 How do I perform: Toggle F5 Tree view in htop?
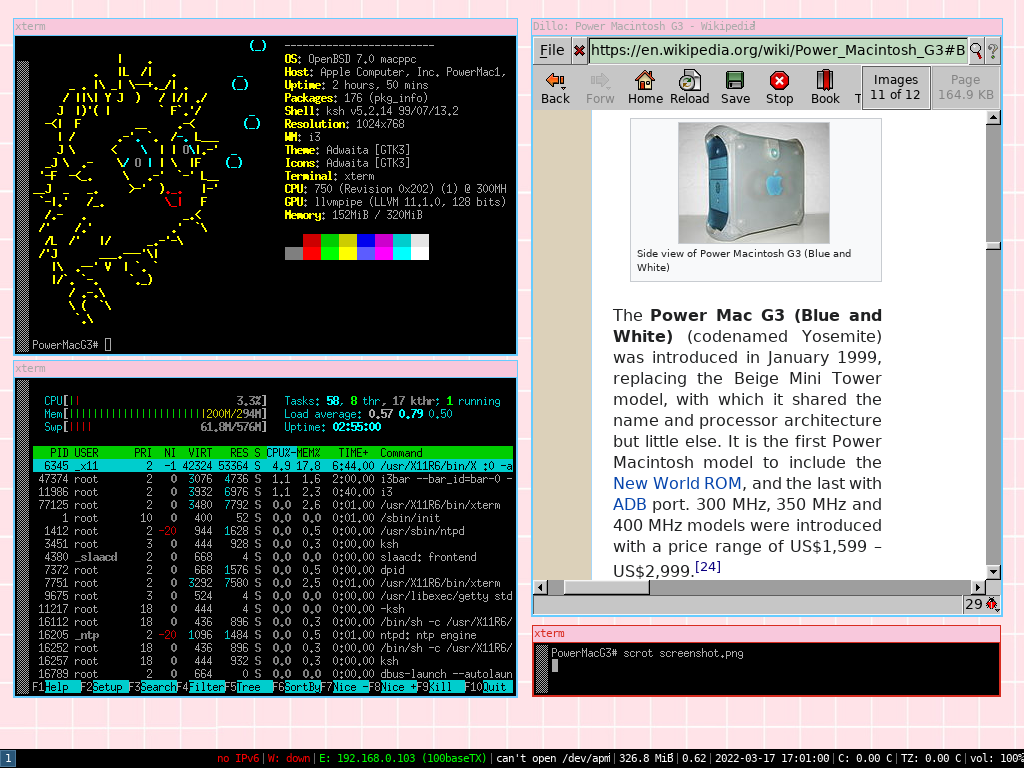point(249,687)
